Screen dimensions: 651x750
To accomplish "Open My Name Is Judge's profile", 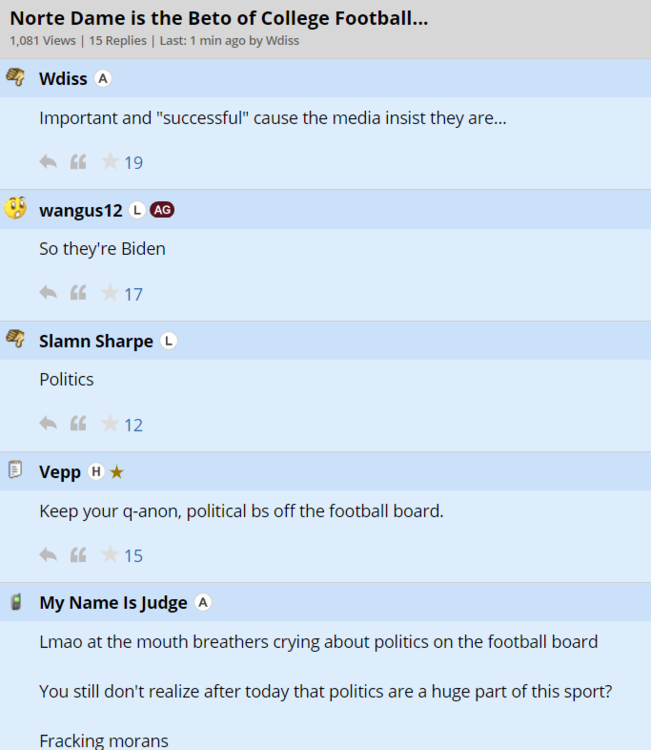I will click(x=113, y=603).
